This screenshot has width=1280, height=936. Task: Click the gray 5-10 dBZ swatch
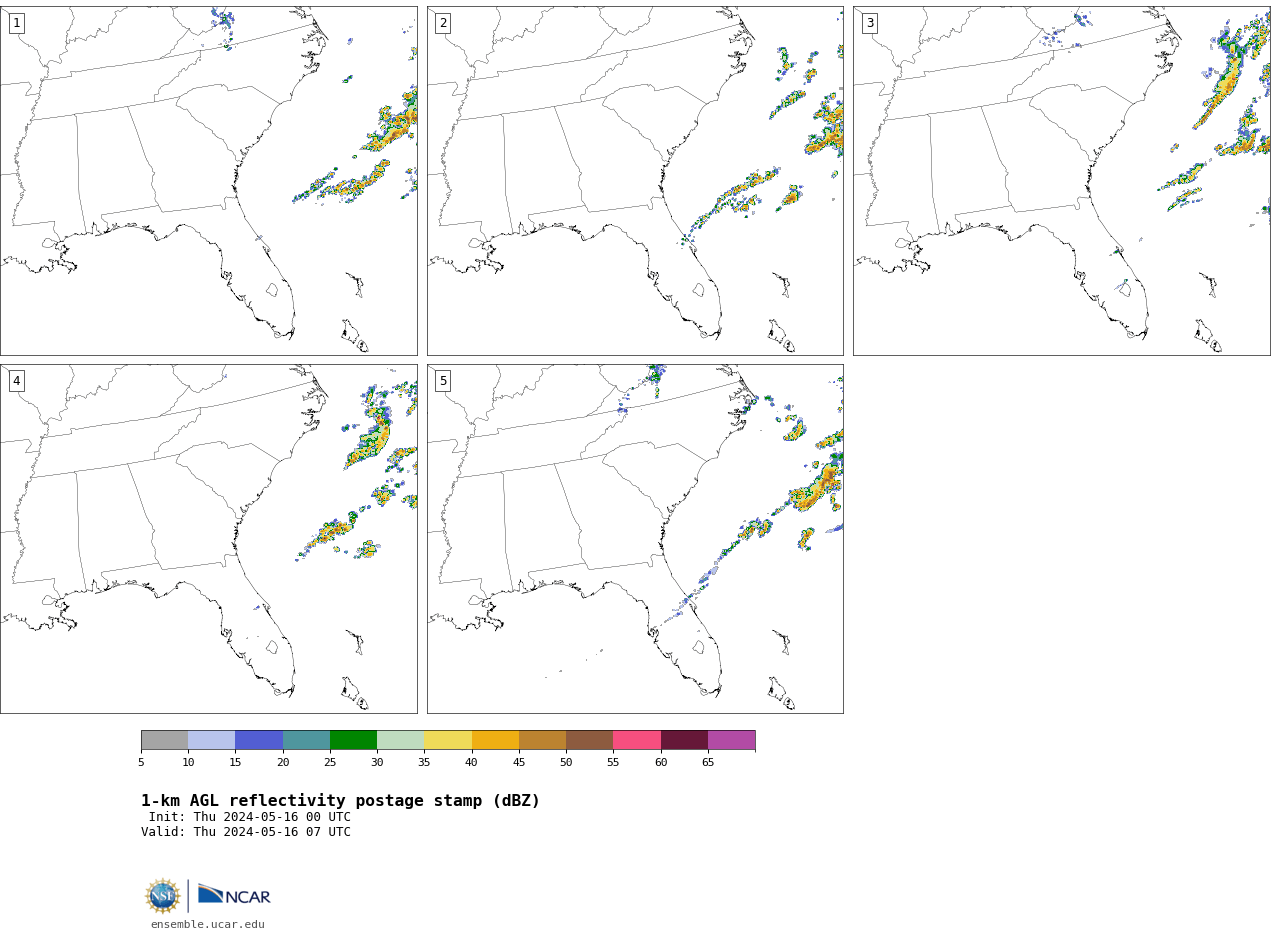pyautogui.click(x=164, y=740)
